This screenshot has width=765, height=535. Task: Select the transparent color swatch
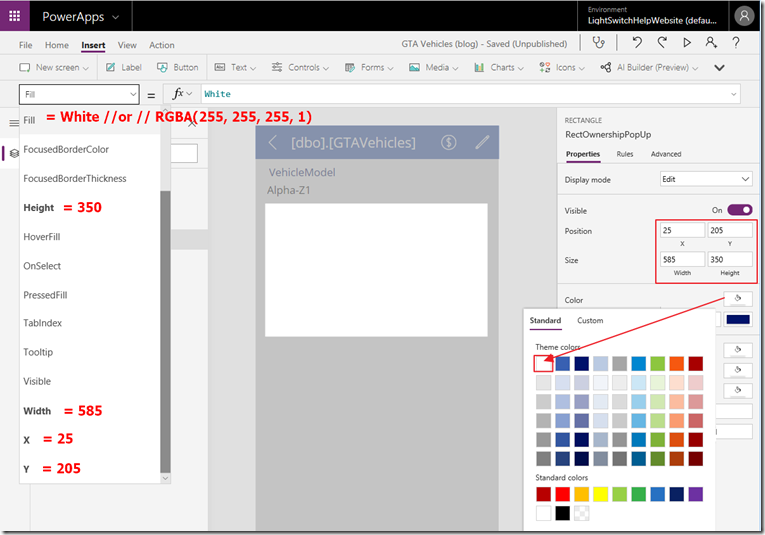point(581,513)
